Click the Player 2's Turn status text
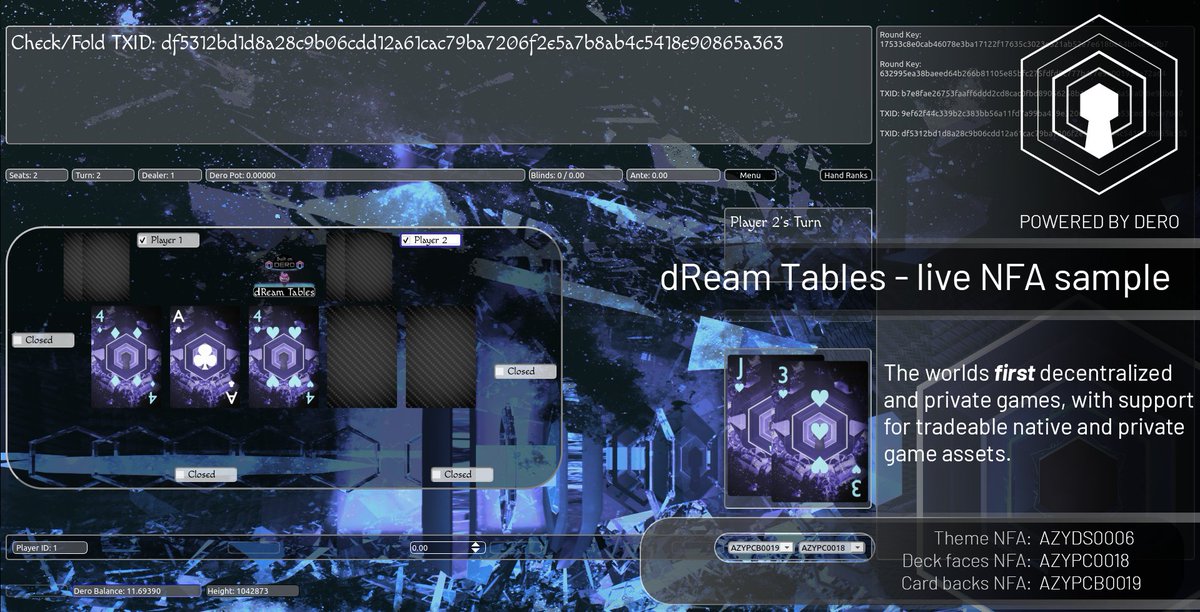 pyautogui.click(x=776, y=222)
